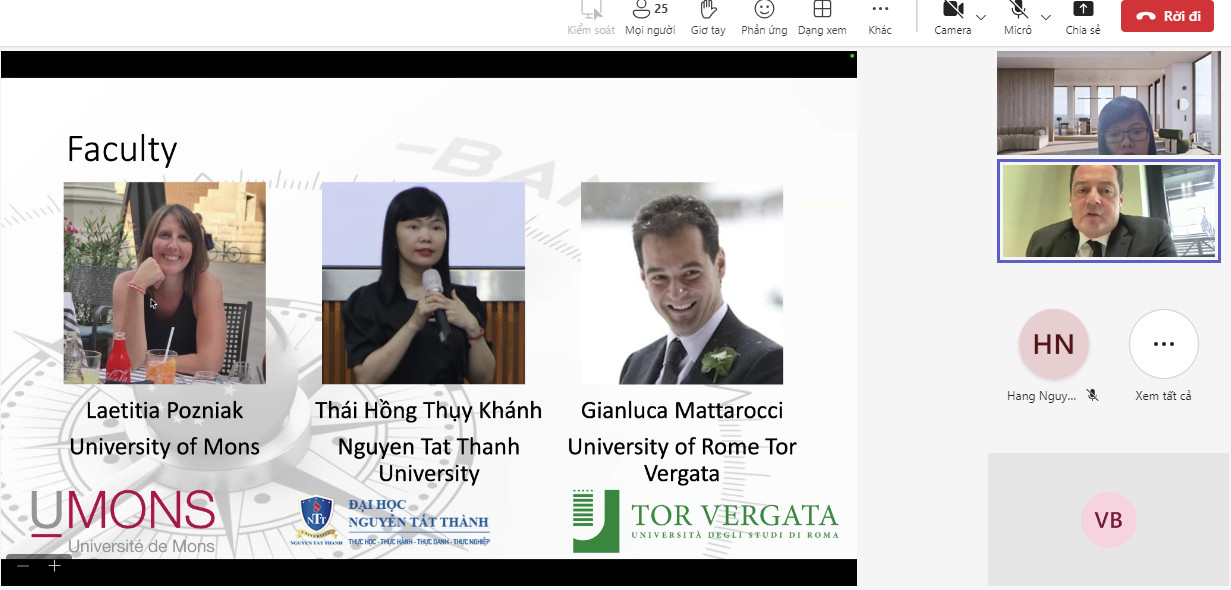Expand microphone options chevron next to Micrô

(1046, 17)
